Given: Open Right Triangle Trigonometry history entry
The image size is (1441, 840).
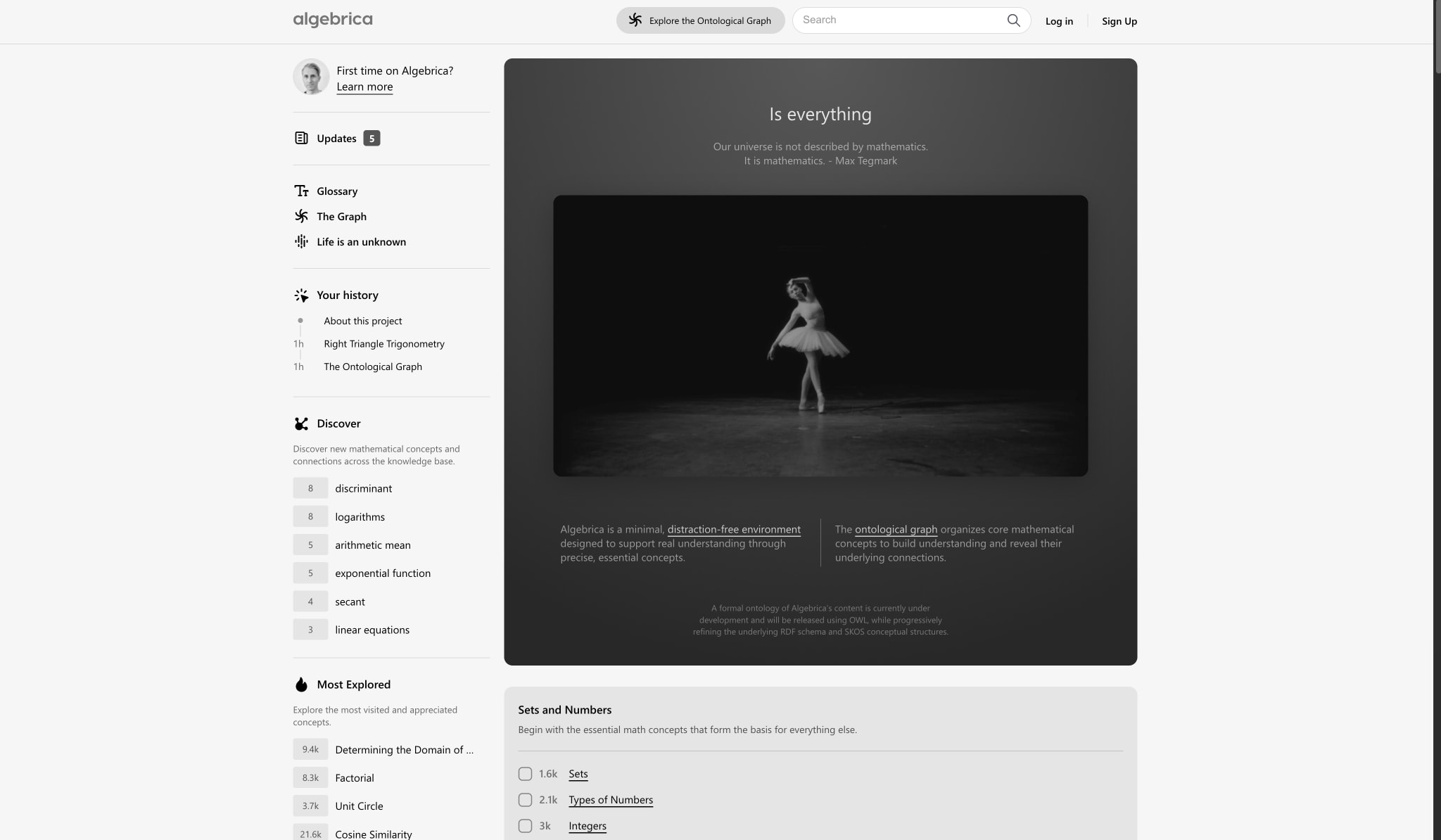Looking at the screenshot, I should point(384,343).
